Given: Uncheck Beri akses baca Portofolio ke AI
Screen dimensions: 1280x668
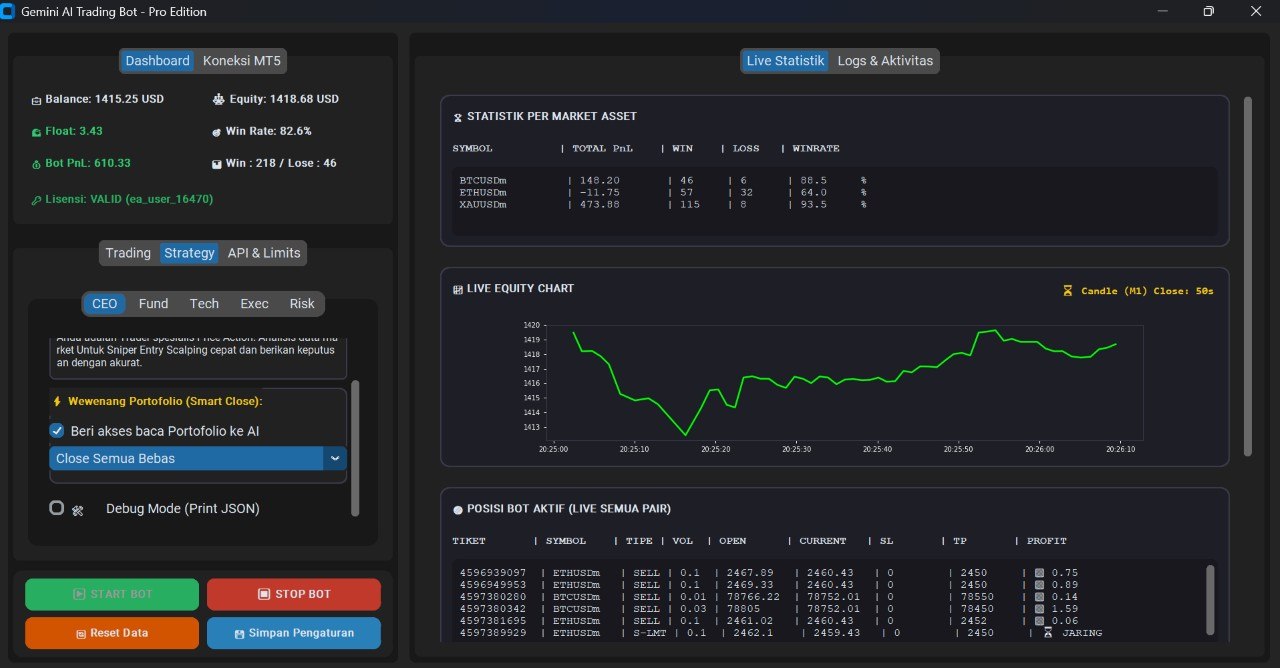Looking at the screenshot, I should [57, 431].
